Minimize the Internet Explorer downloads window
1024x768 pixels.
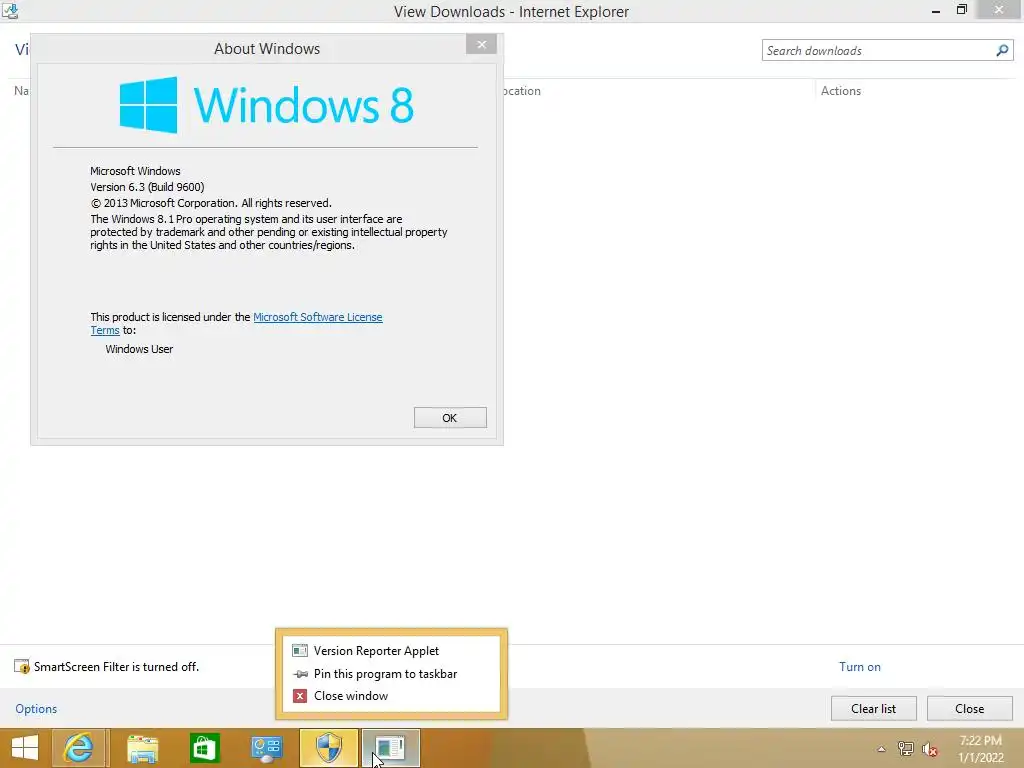(x=936, y=10)
